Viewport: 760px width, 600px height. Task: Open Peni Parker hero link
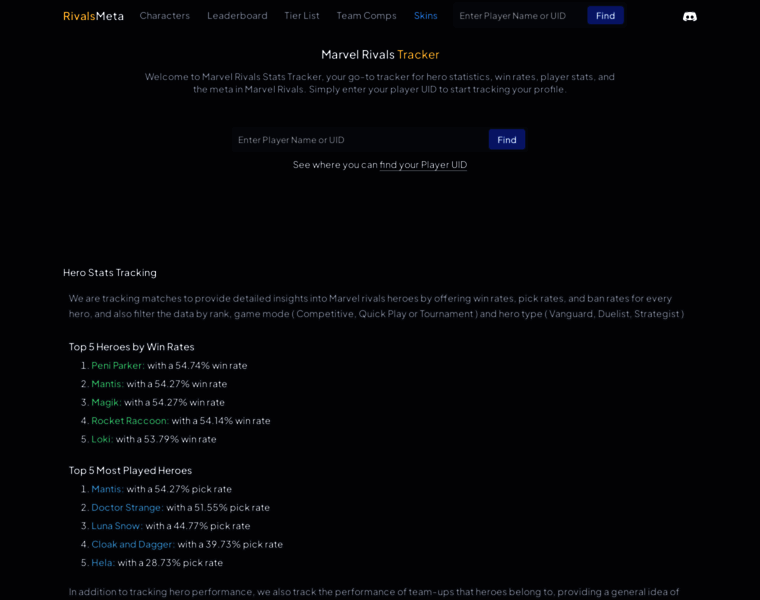click(x=118, y=365)
